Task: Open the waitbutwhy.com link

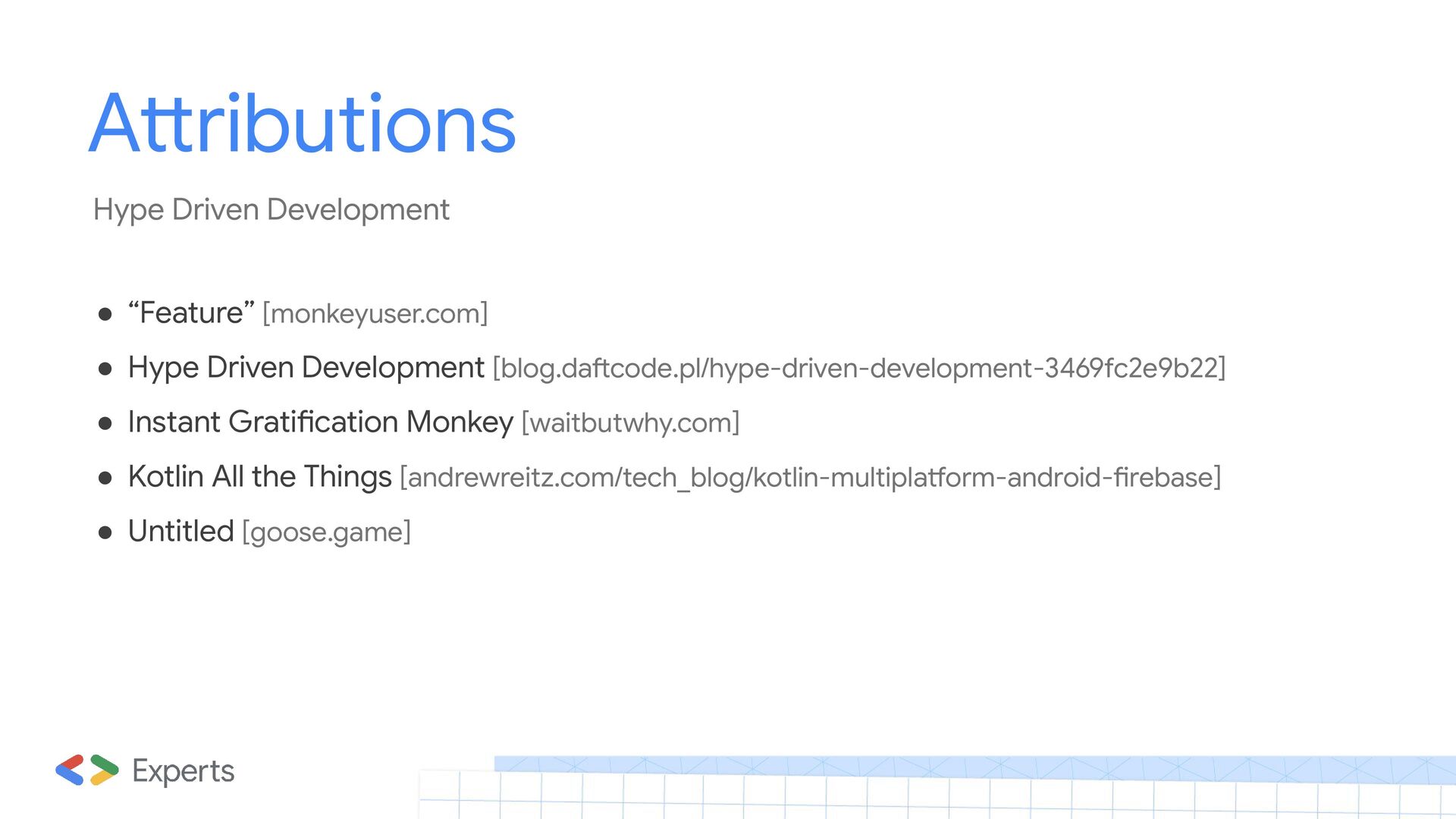Action: [x=630, y=422]
